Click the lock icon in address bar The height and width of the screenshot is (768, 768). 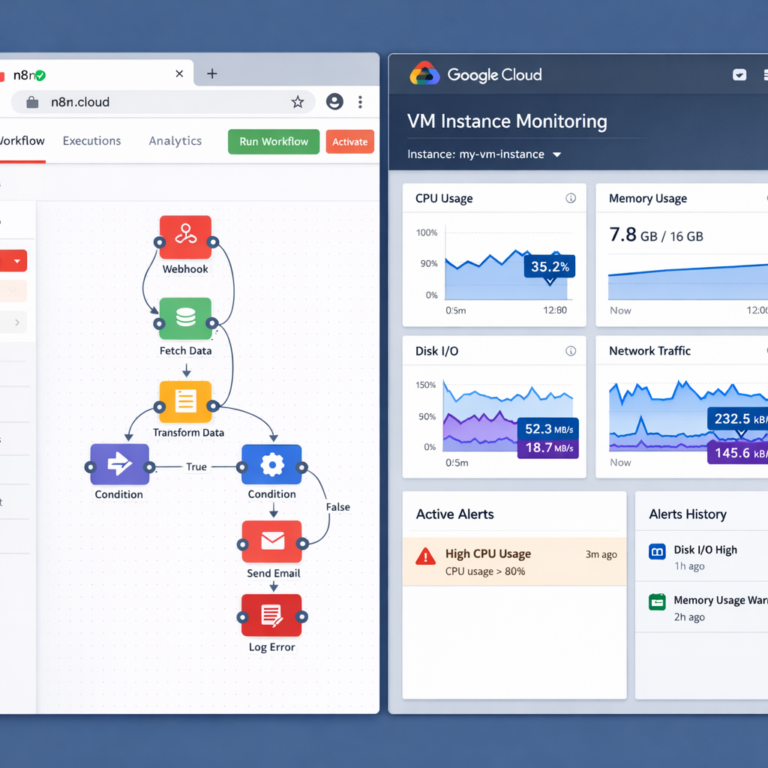pos(32,102)
